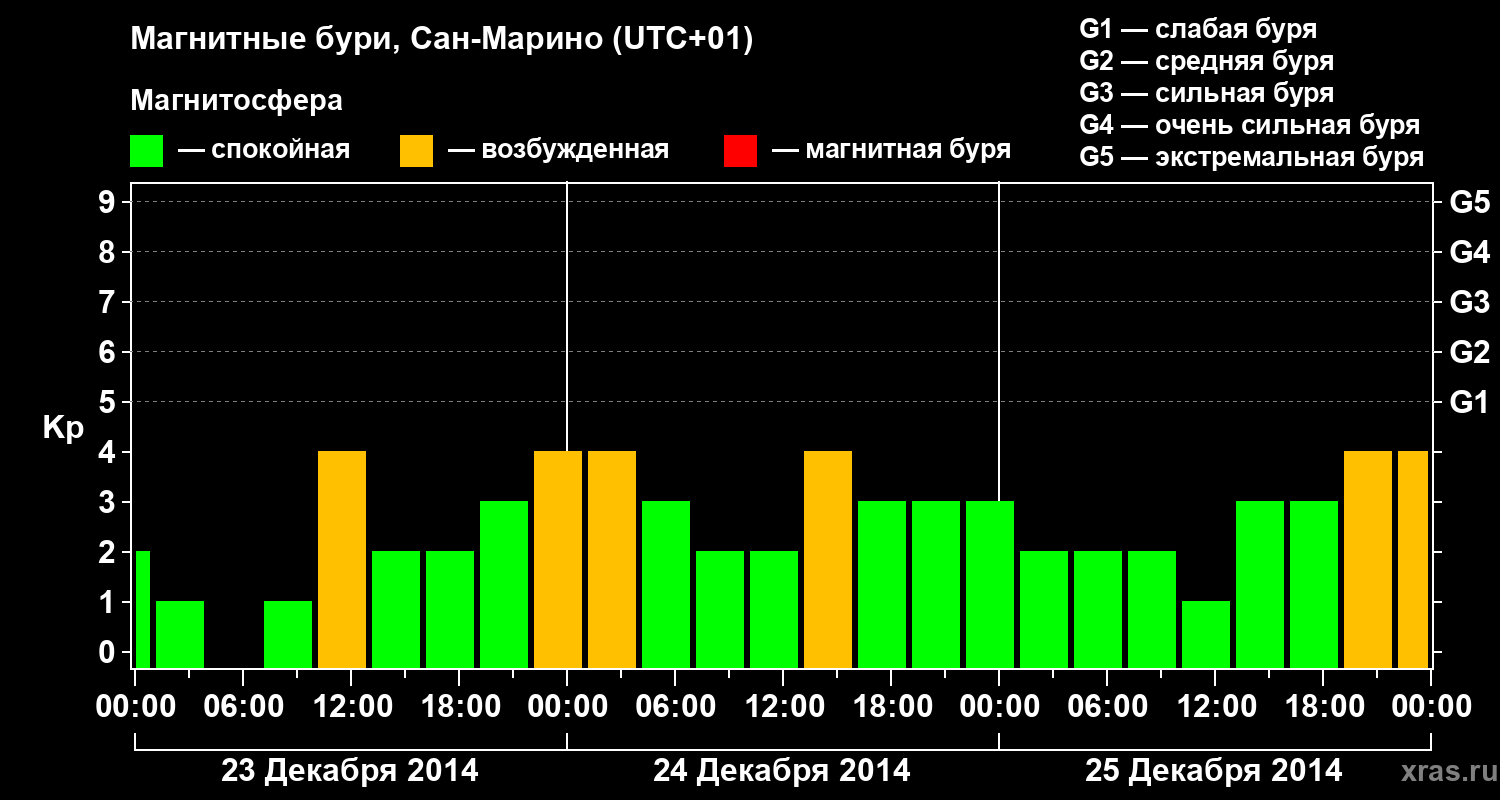This screenshot has width=1500, height=800.
Task: Click the G2 tick label on the right axis
Action: point(1470,352)
